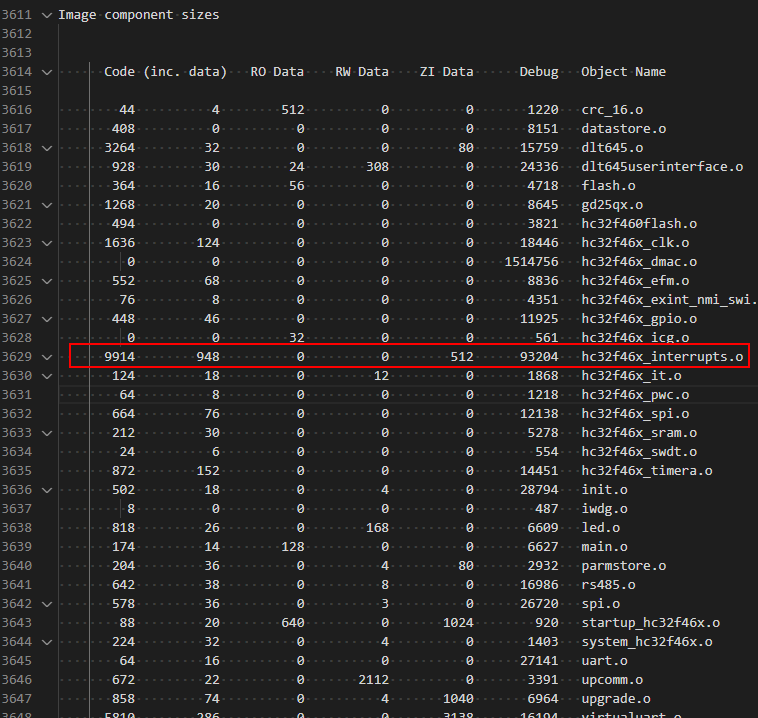Click the 'Image component sizes' heading text
The image size is (758, 718).
(x=139, y=15)
